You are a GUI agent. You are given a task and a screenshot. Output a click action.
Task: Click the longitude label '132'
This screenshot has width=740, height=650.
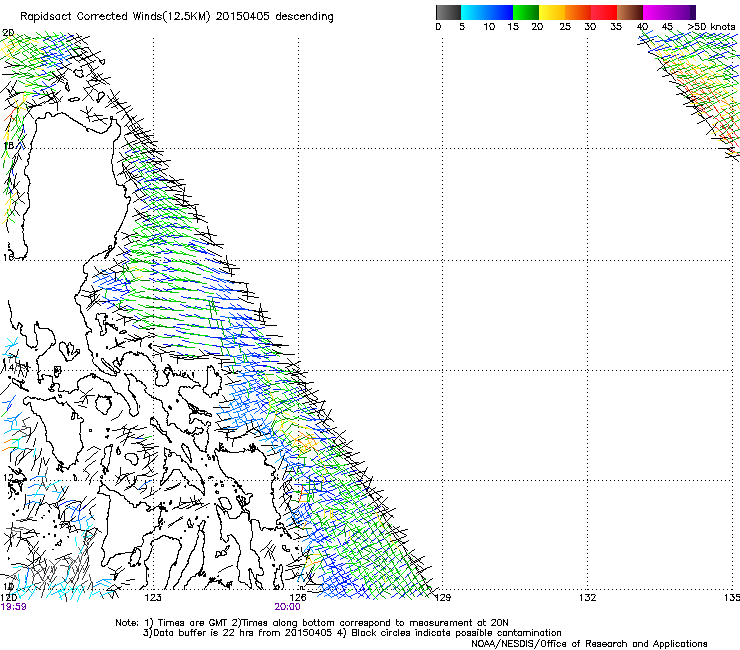point(588,598)
